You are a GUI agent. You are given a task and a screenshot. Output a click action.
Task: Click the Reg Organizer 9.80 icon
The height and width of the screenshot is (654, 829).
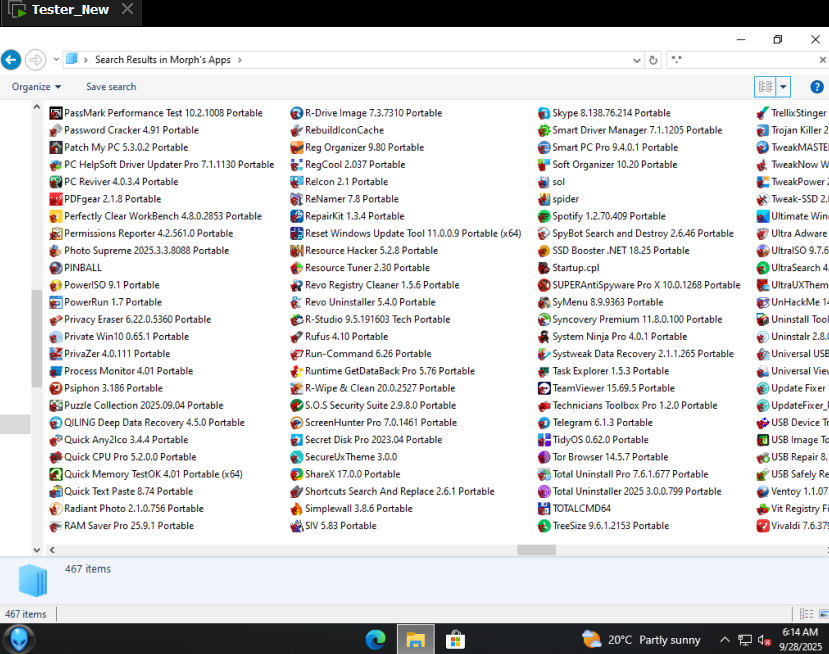tap(297, 148)
